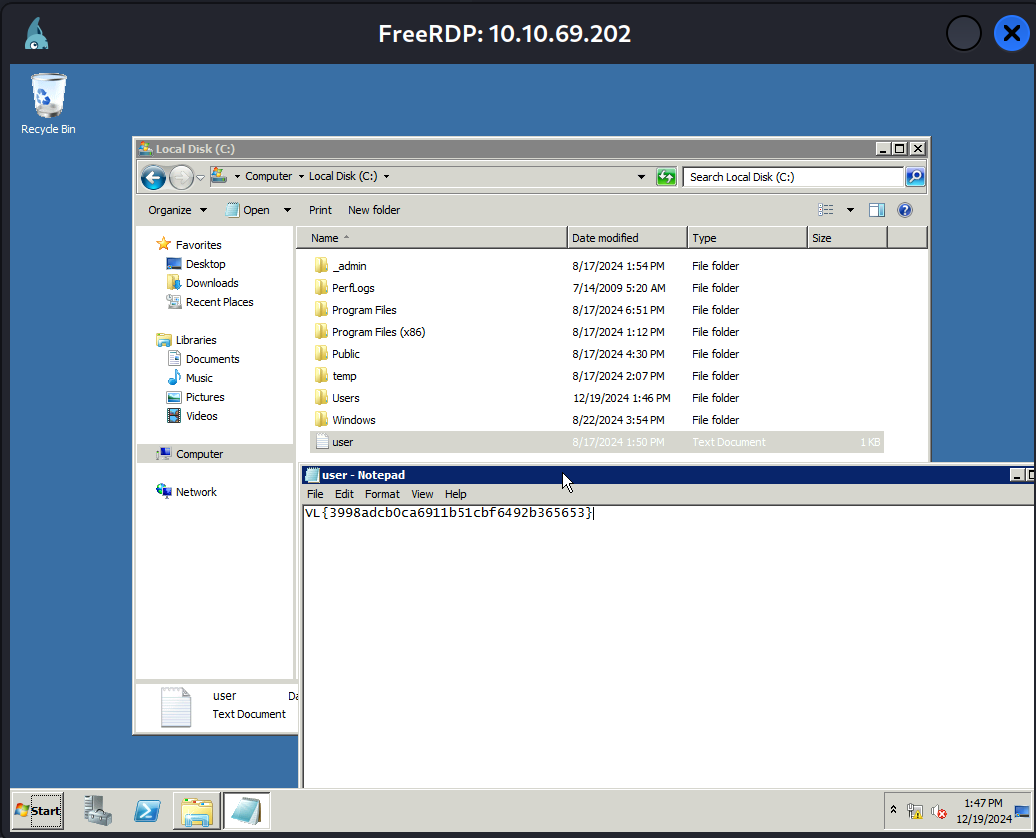The image size is (1036, 838).
Task: Click the volume speaker tray icon
Action: tap(939, 812)
